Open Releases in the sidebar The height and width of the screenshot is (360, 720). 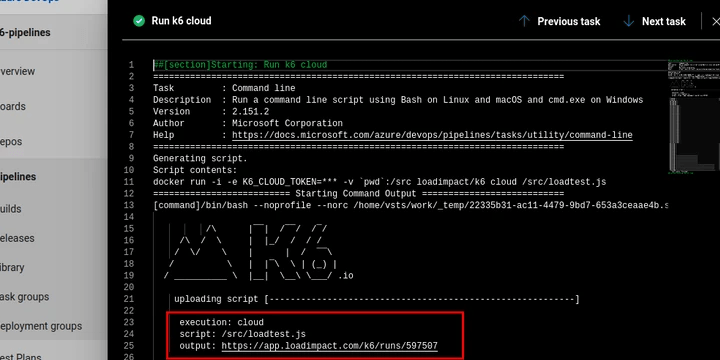pyautogui.click(x=17, y=238)
